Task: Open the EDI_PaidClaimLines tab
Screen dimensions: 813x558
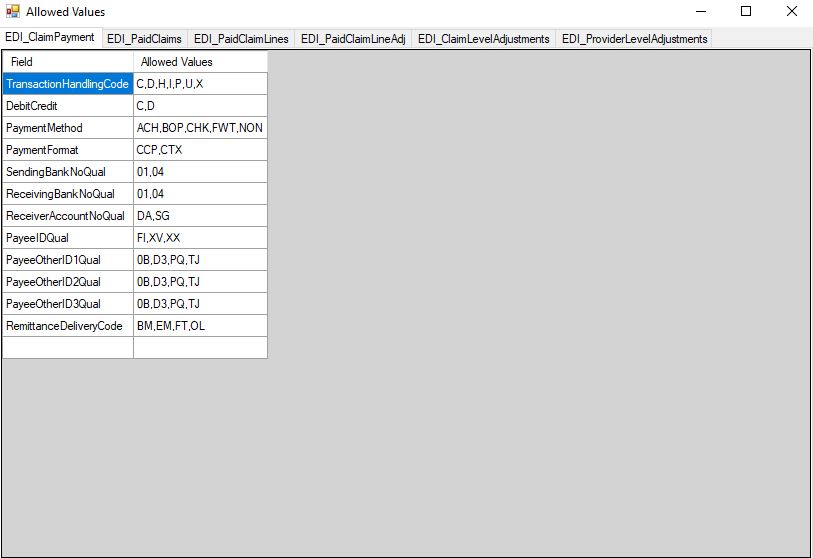Action: [x=241, y=39]
